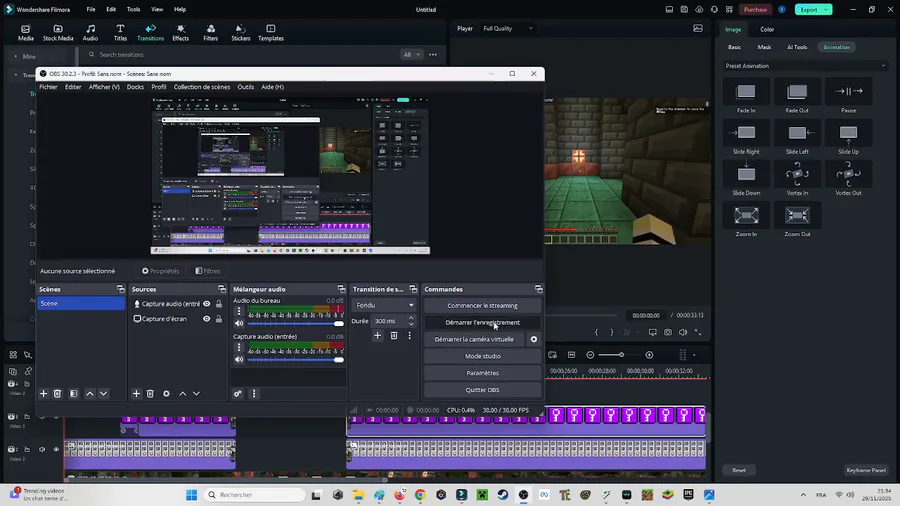Toggle visibility of Capture audio (entrée) source
The height and width of the screenshot is (506, 900).
click(x=207, y=304)
